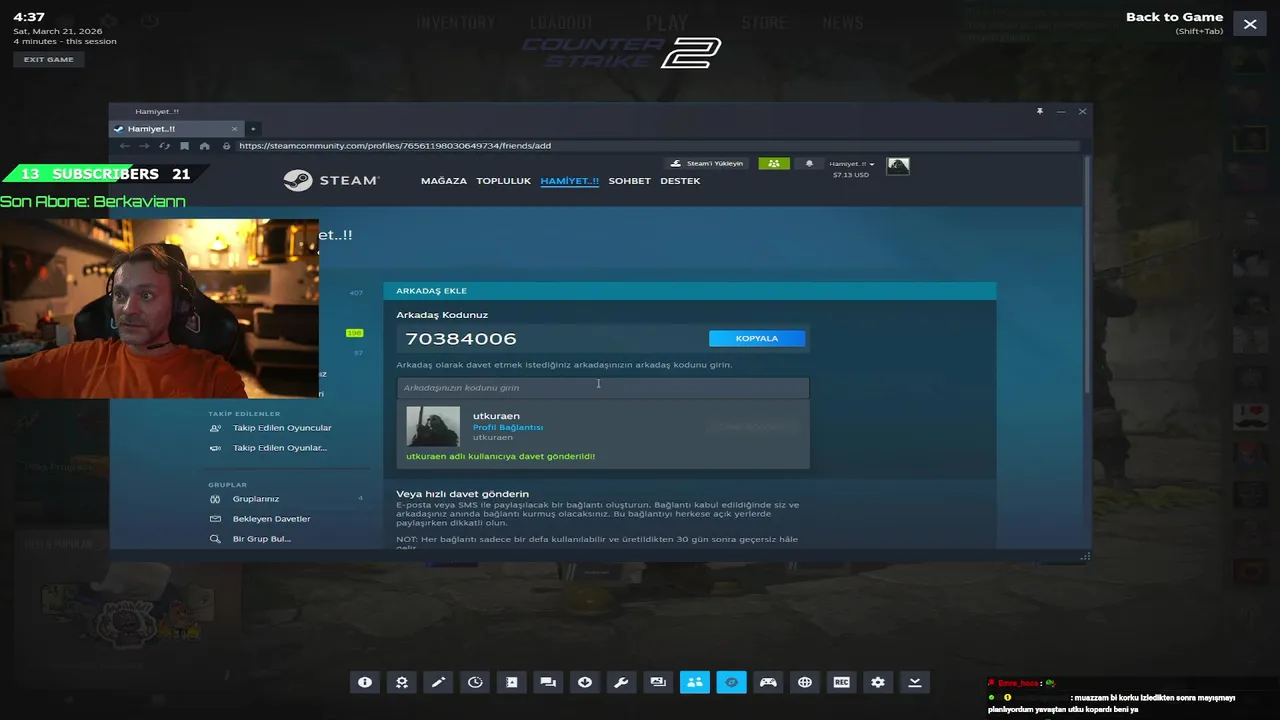Image resolution: width=1280 pixels, height=720 pixels.
Task: Toggle the friends list overlay icon
Action: pos(695,682)
